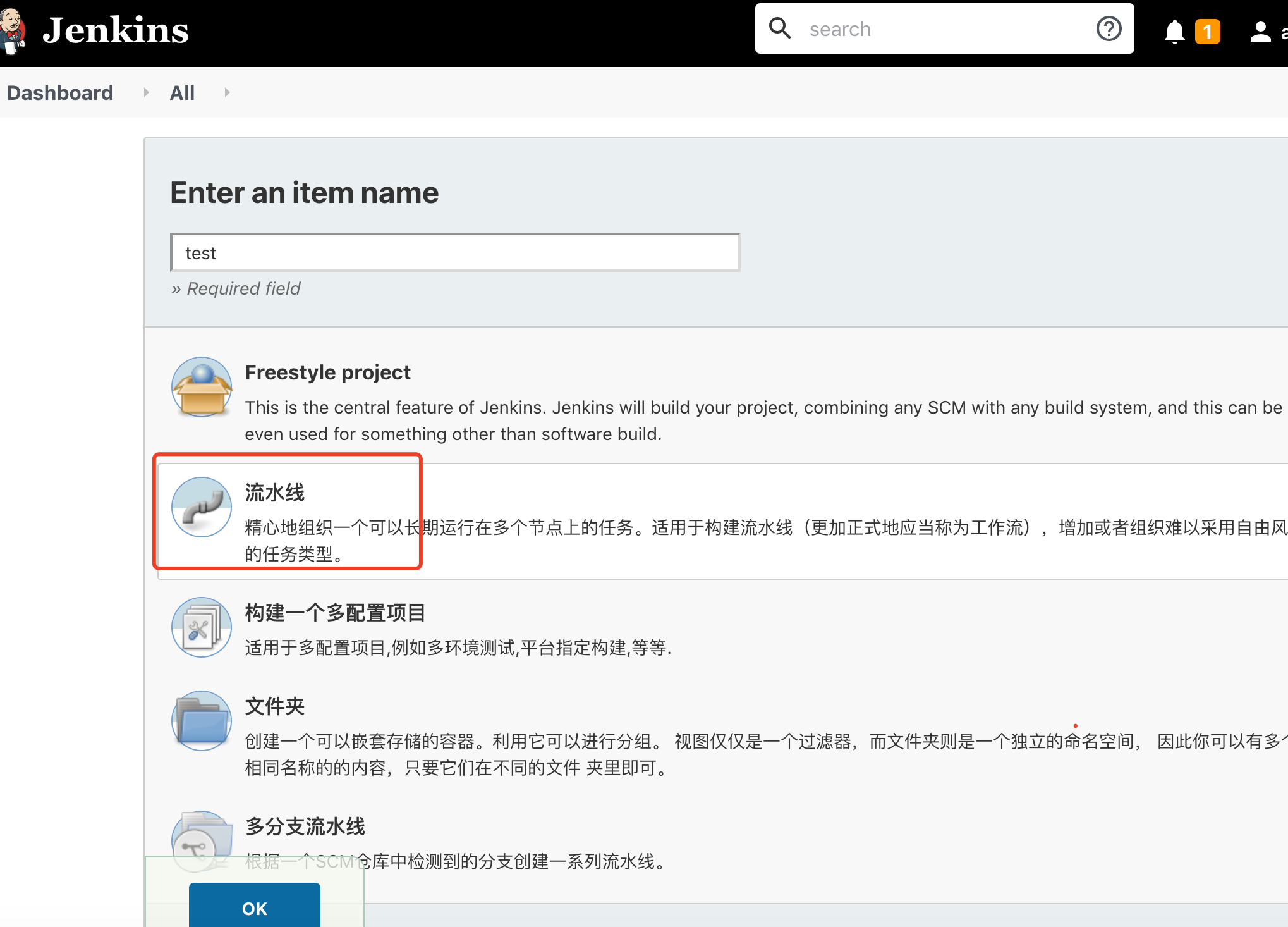Expand the chevron after Dashboard breadcrumb

pos(146,92)
